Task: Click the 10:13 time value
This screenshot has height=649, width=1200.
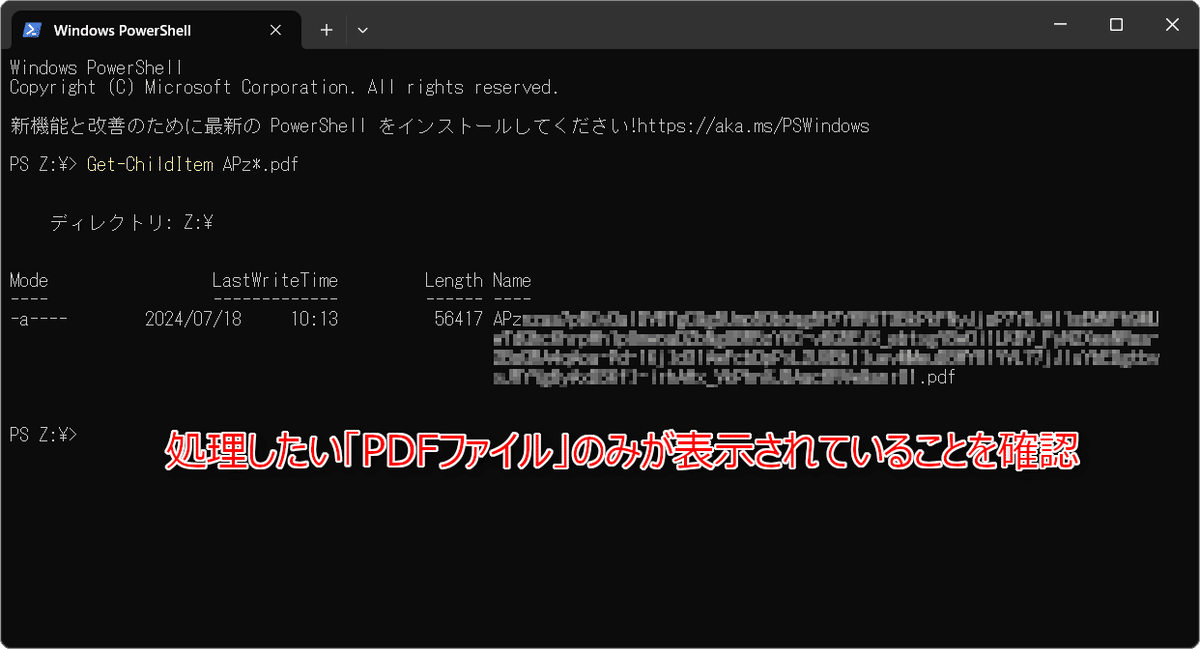Action: [314, 319]
